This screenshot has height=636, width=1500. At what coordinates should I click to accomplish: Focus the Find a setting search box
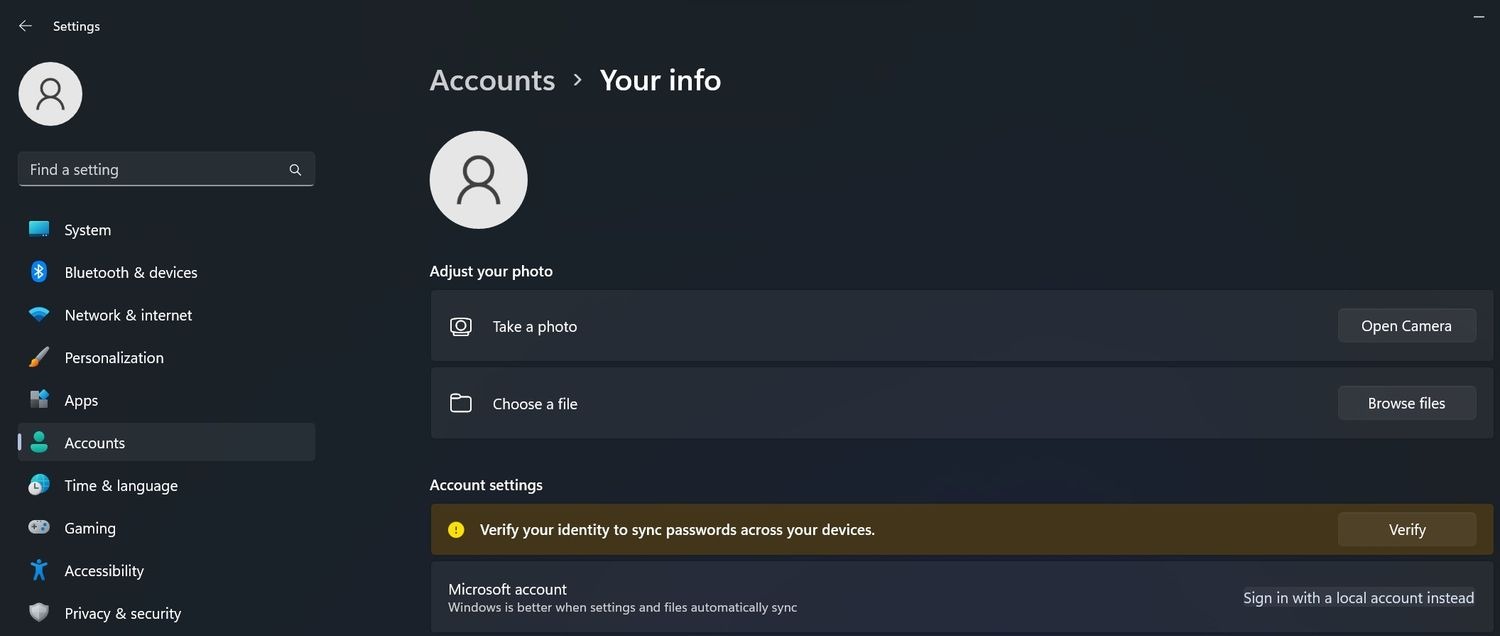click(166, 169)
